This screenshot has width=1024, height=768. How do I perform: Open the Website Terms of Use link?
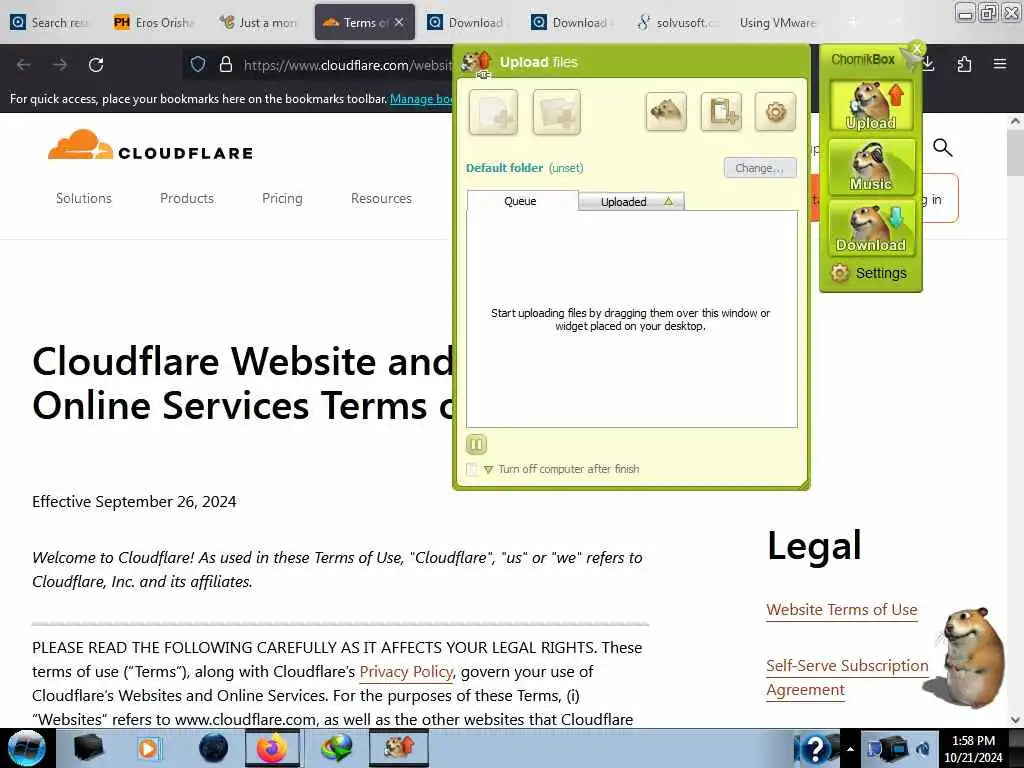(842, 610)
